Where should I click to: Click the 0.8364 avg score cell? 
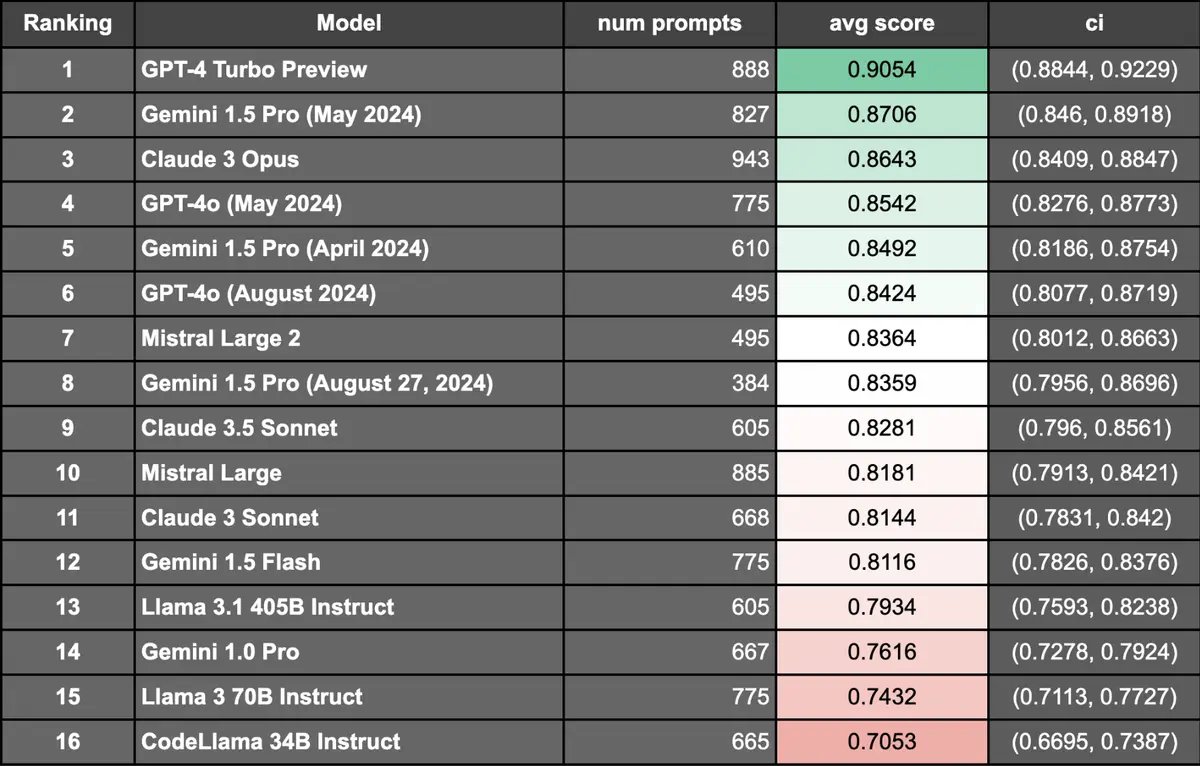pyautogui.click(x=882, y=338)
